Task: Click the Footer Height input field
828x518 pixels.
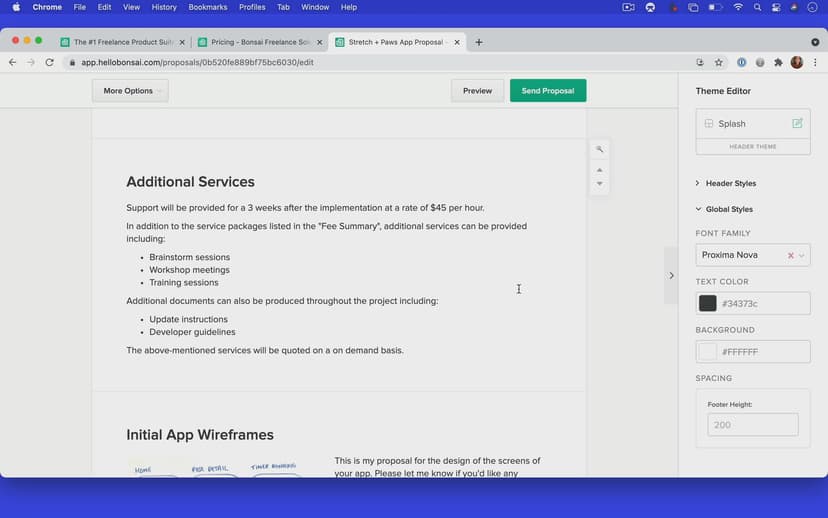Action: coord(752,425)
